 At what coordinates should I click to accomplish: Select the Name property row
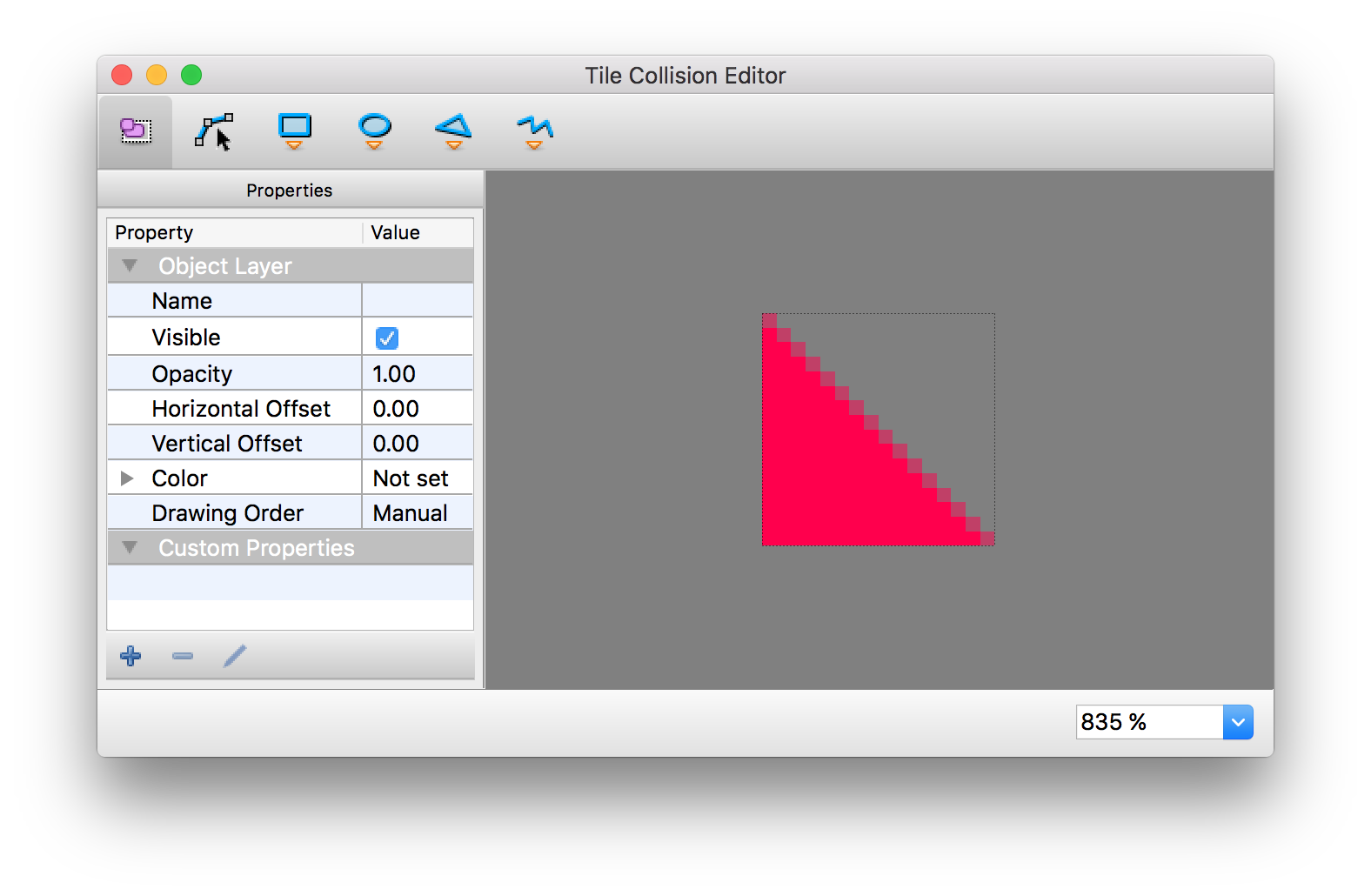tap(291, 301)
